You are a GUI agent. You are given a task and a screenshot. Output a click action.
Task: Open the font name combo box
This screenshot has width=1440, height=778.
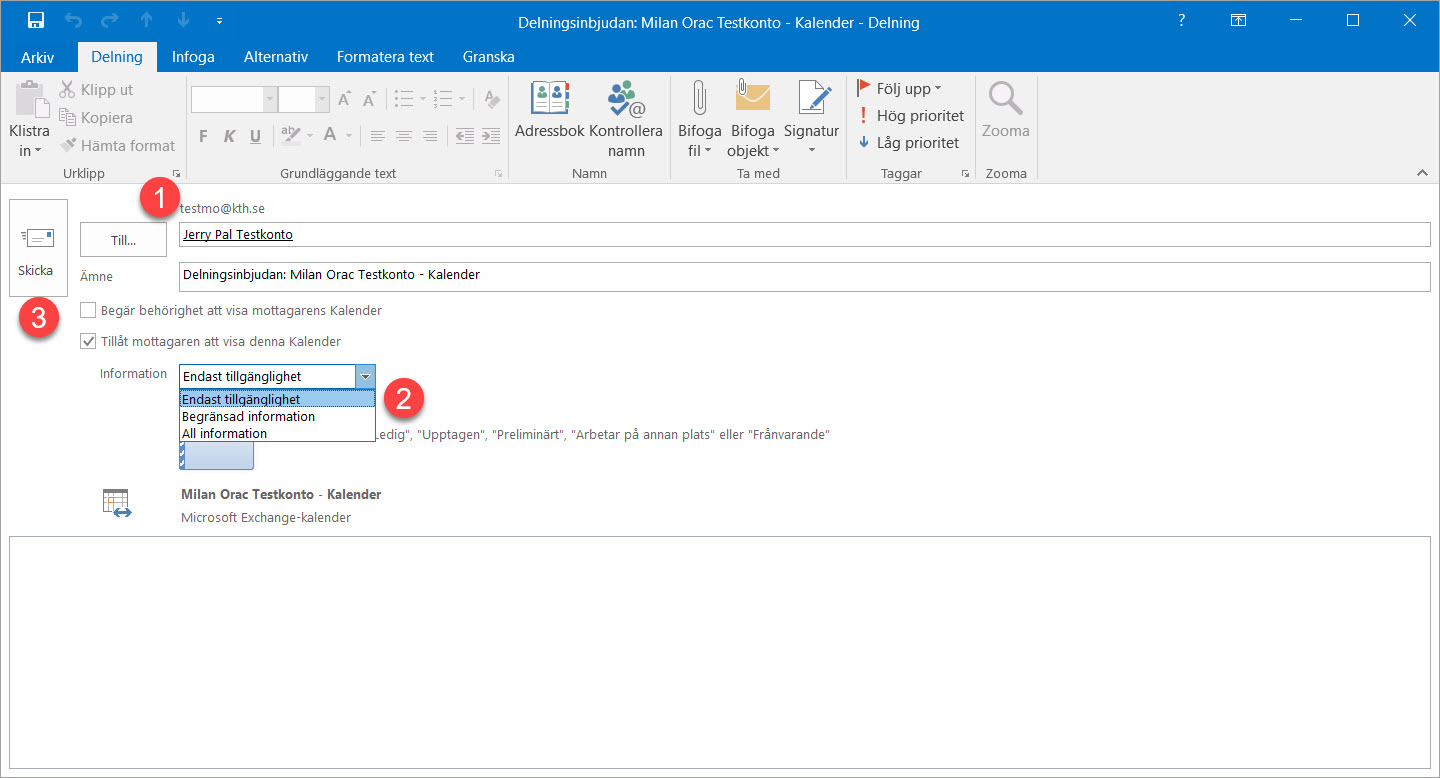pyautogui.click(x=233, y=99)
